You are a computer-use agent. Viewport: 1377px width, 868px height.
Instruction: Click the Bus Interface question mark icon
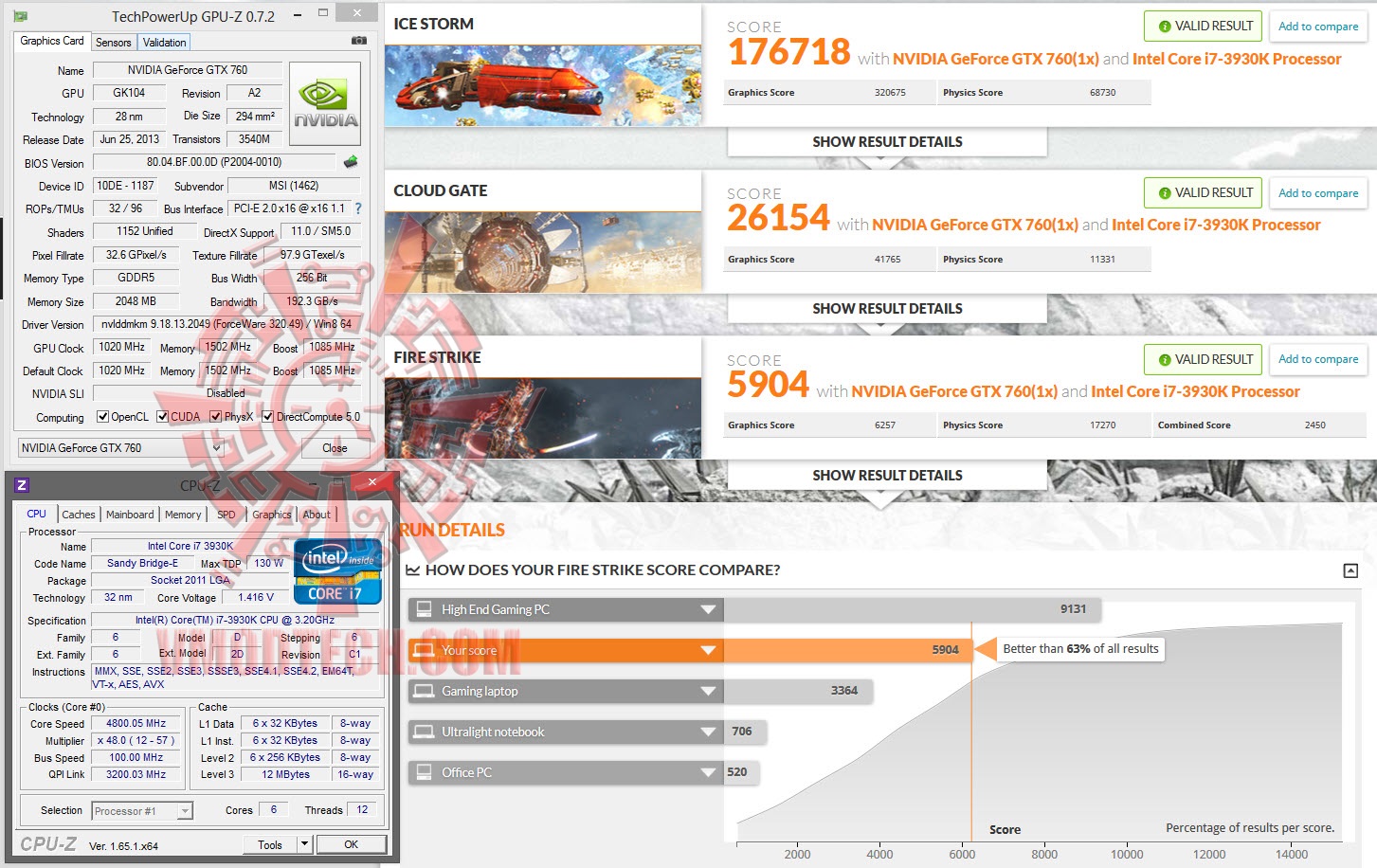pos(357,208)
